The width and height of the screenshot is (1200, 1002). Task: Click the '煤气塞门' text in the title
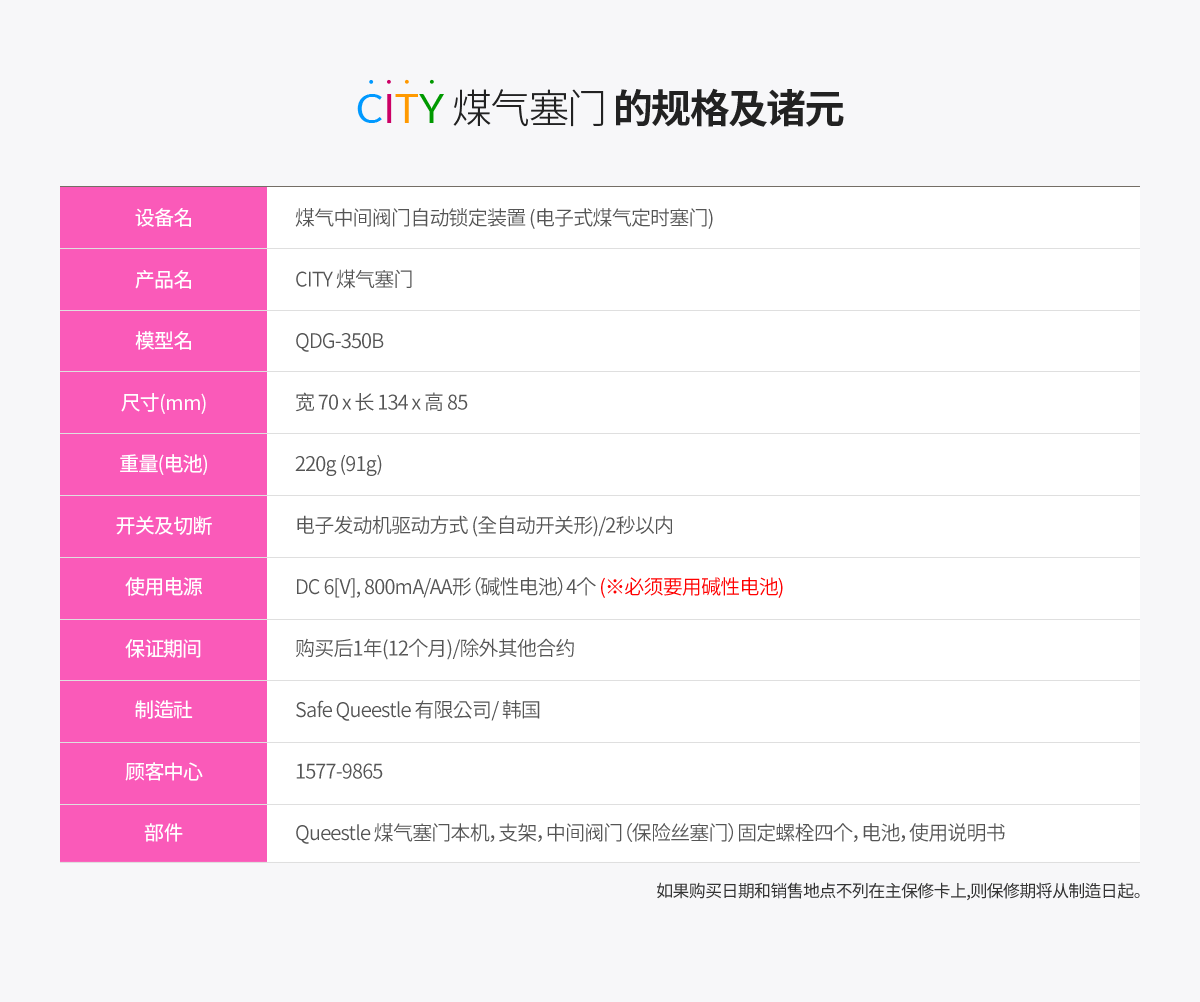click(x=529, y=109)
